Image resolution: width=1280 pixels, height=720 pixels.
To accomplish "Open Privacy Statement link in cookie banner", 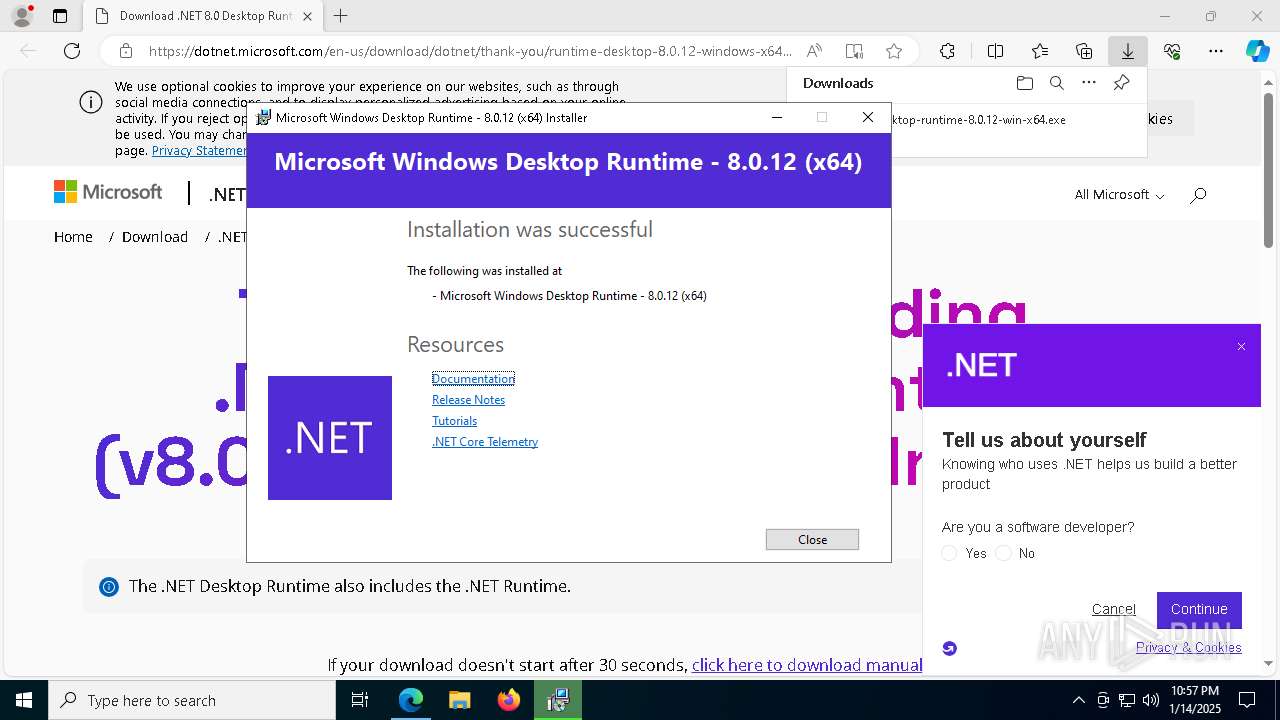I will (198, 150).
